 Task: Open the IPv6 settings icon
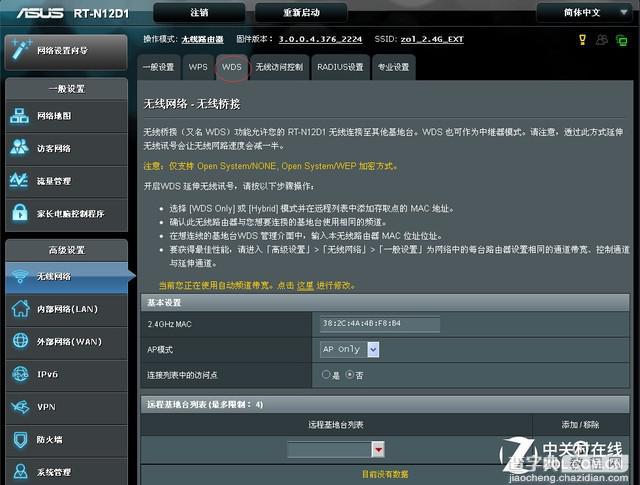(20, 374)
